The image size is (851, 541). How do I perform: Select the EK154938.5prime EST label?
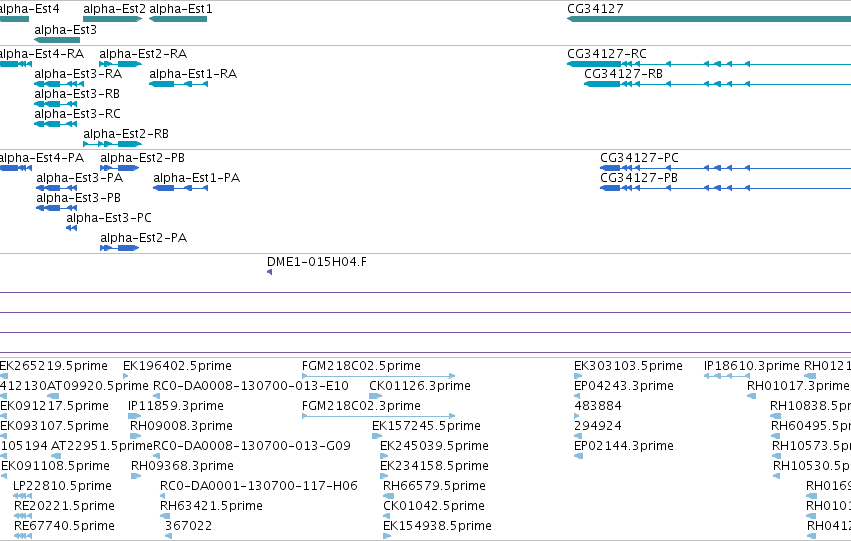[x=437, y=526]
